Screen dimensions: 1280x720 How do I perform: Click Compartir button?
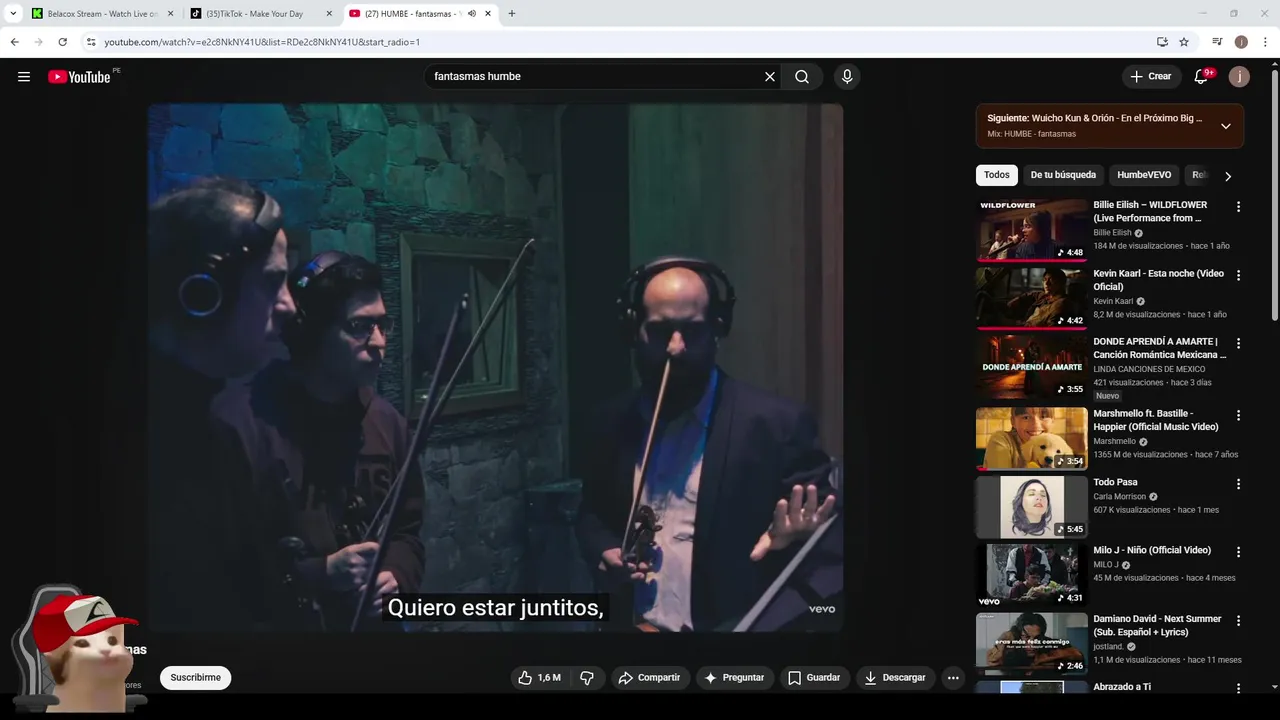pos(649,678)
